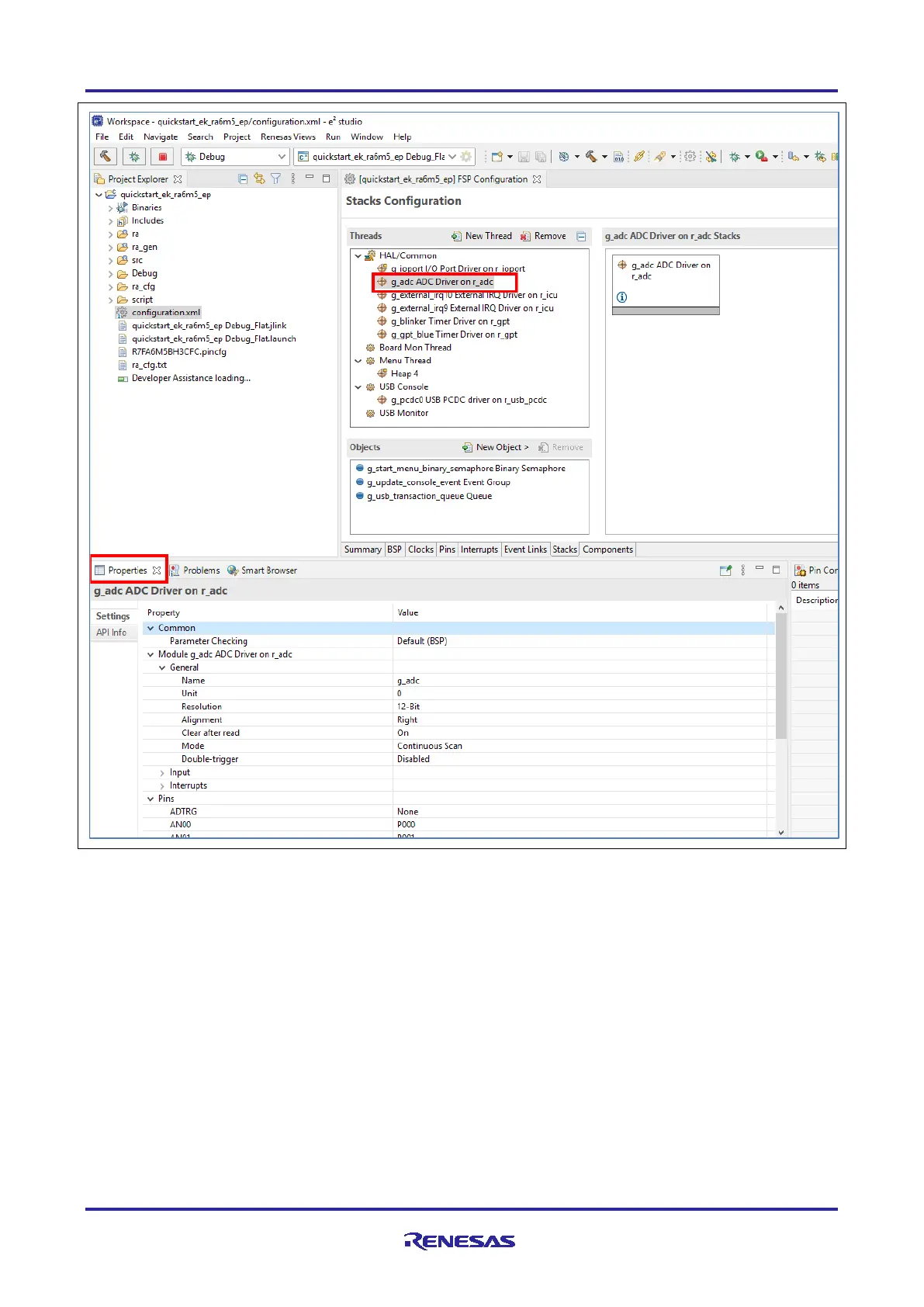Open the Project menu

click(237, 137)
